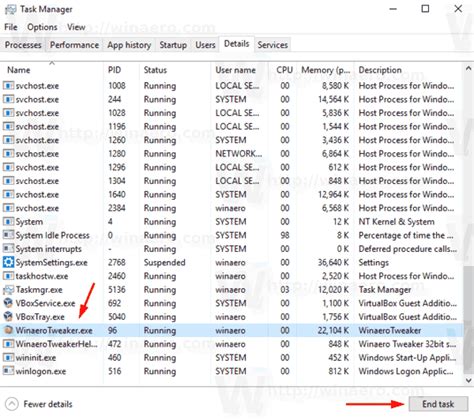
Task: Click the System interrupts icon
Action: pos(8,249)
